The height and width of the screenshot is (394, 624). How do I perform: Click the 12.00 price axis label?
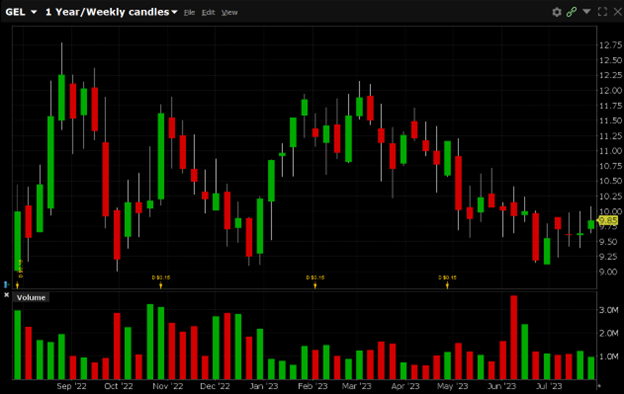point(610,90)
